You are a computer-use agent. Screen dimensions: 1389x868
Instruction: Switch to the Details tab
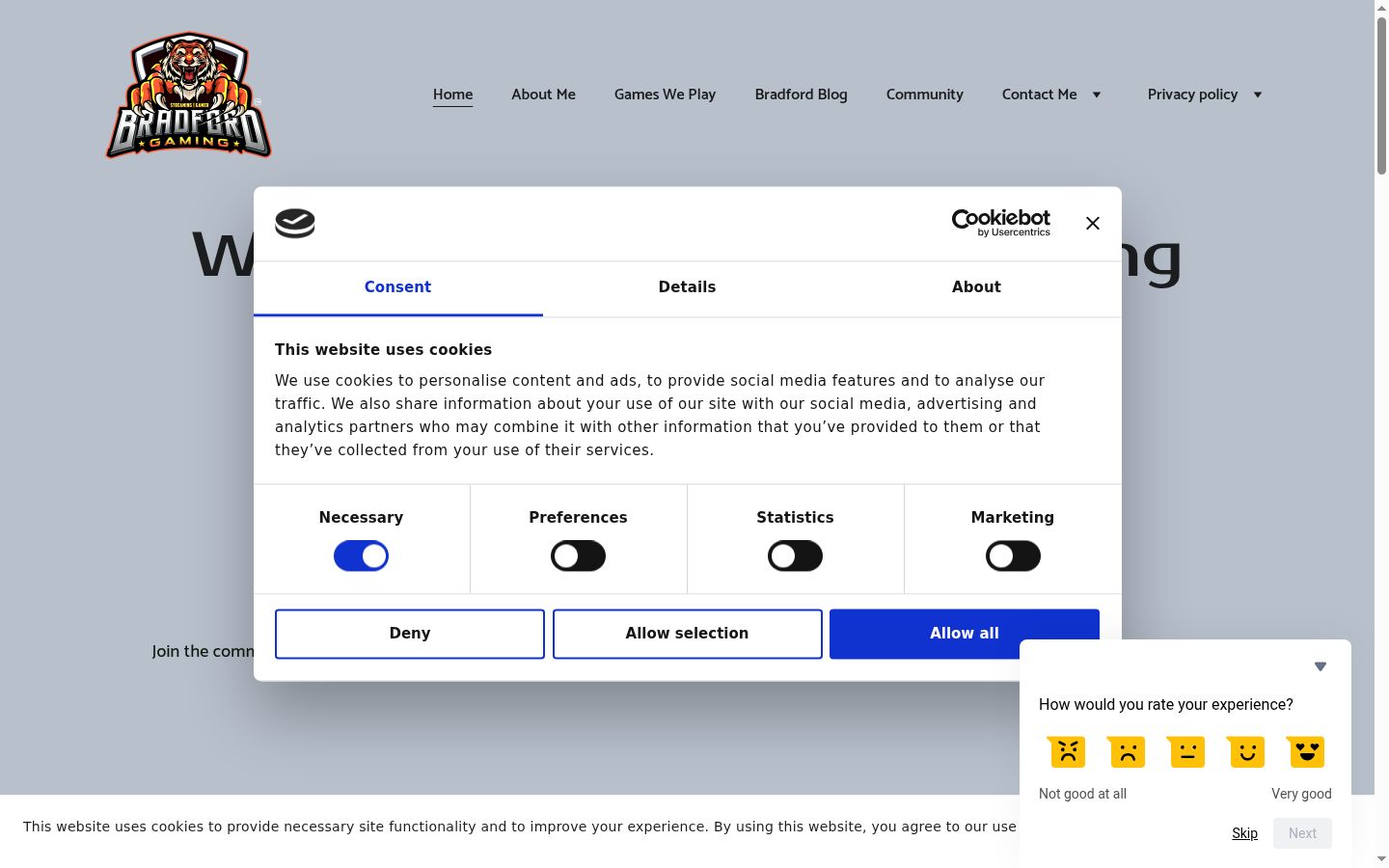click(687, 287)
